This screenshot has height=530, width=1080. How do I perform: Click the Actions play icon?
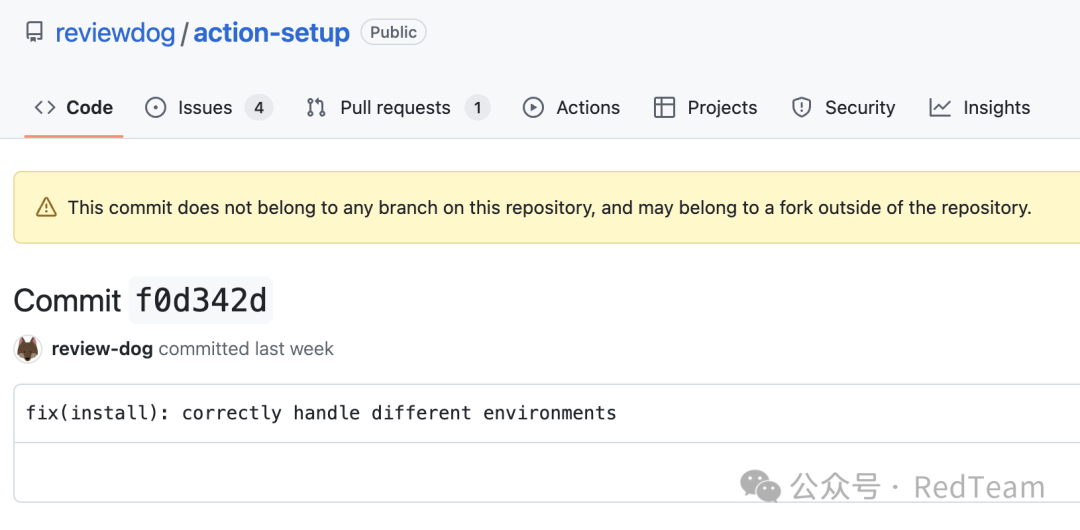pyautogui.click(x=533, y=108)
